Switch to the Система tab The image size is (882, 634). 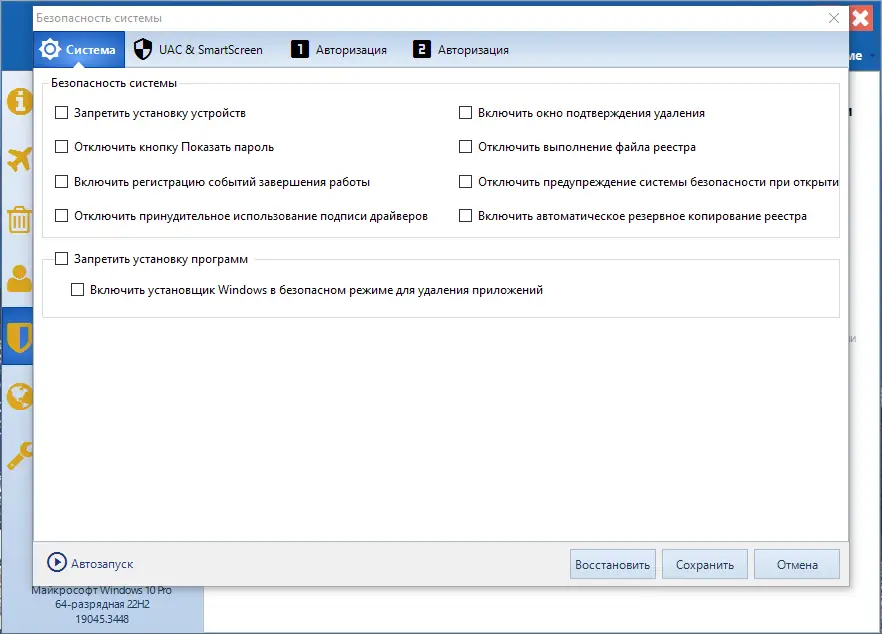point(79,50)
